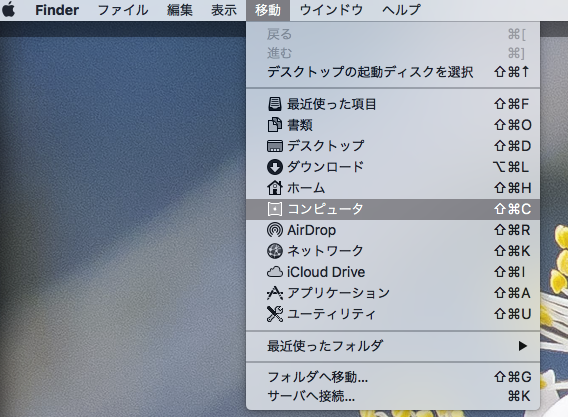Go to ダウンロード folder
The height and width of the screenshot is (417, 568).
(x=393, y=167)
